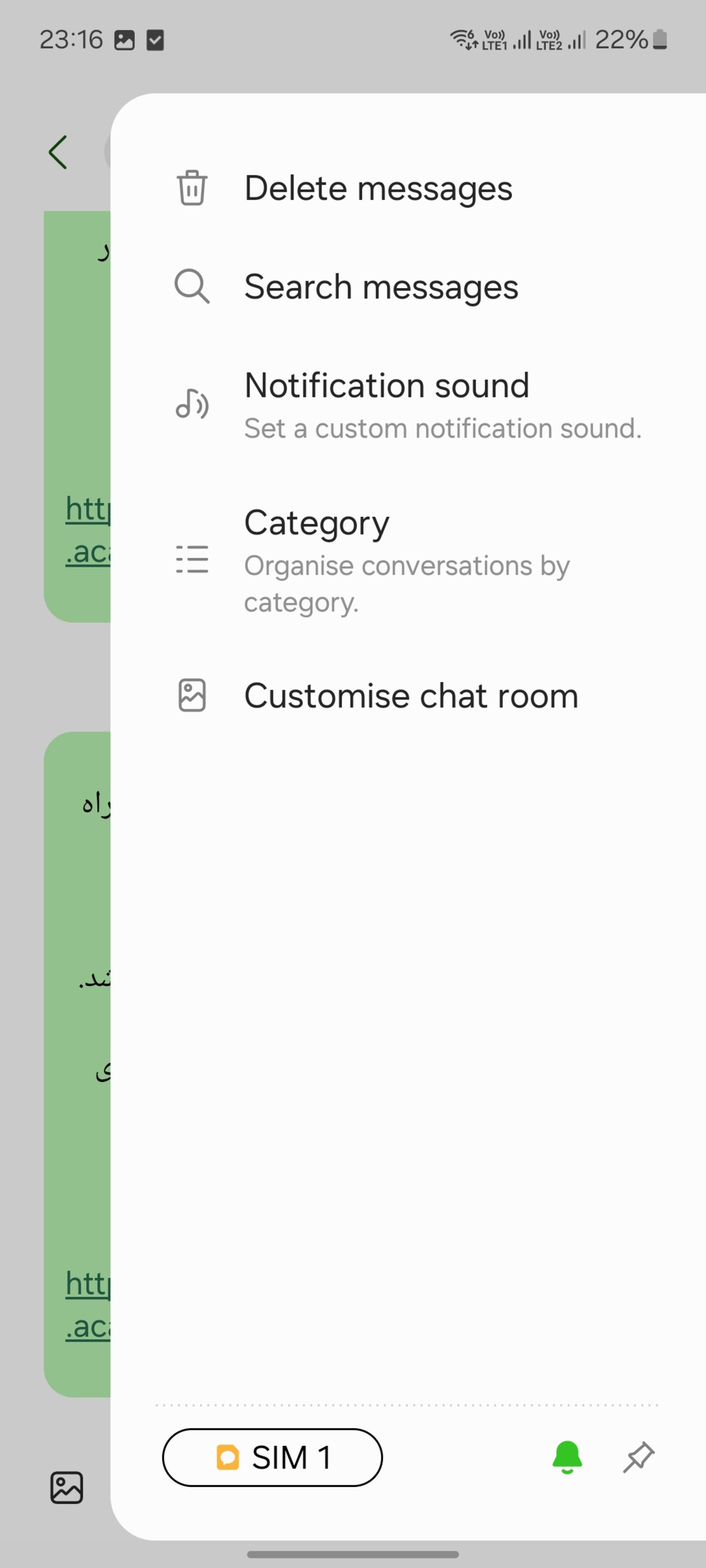Tap the home gesture bar at bottom
This screenshot has height=1568, width=706.
click(353, 1554)
